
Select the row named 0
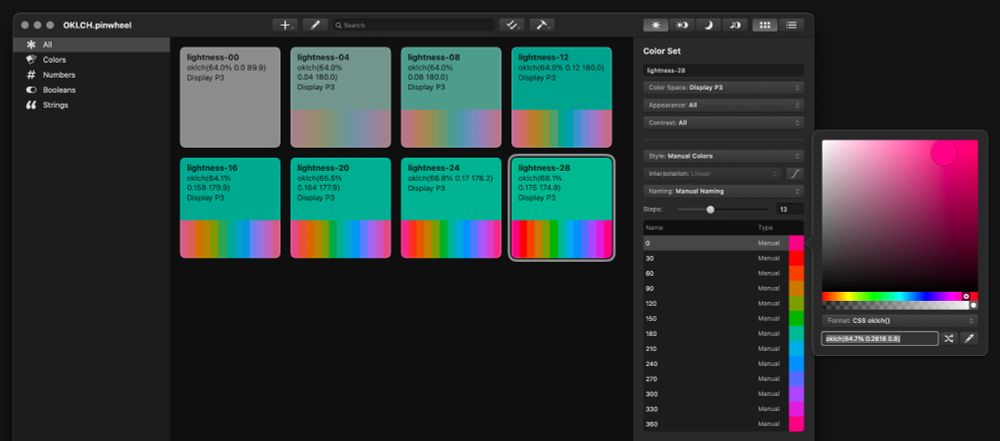pos(723,243)
